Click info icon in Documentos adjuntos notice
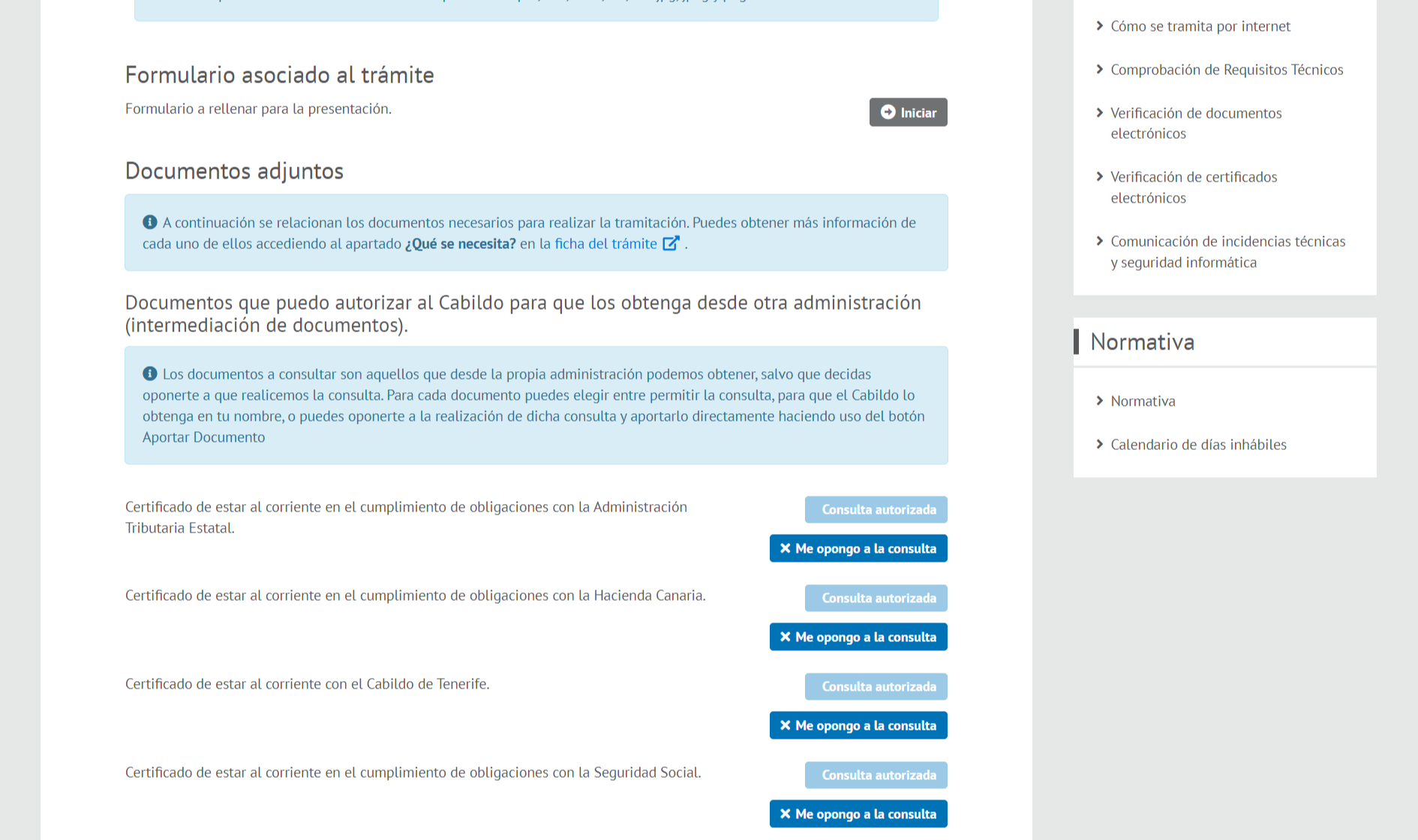The image size is (1418, 840). 150,222
